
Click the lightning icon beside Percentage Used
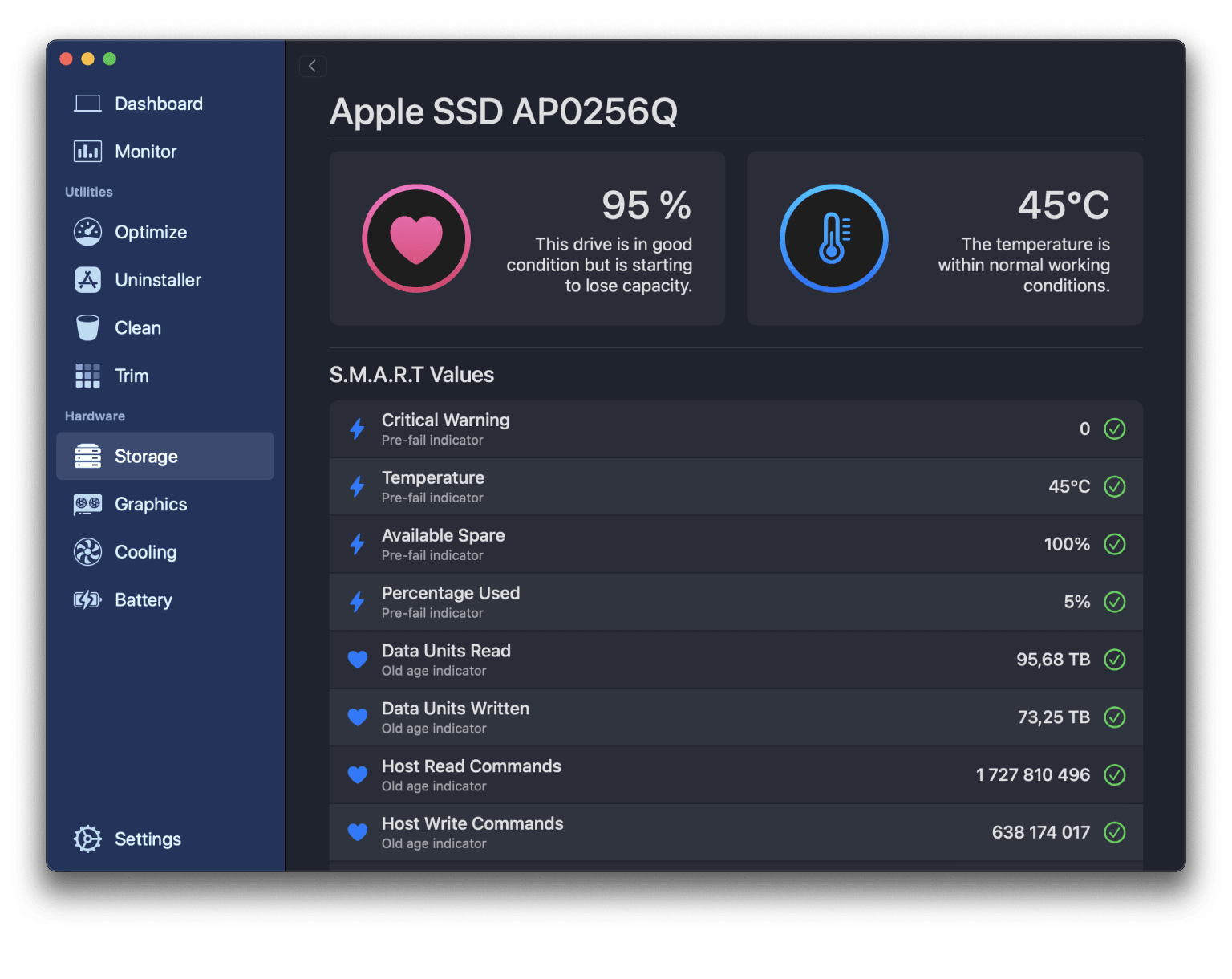pyautogui.click(x=358, y=602)
